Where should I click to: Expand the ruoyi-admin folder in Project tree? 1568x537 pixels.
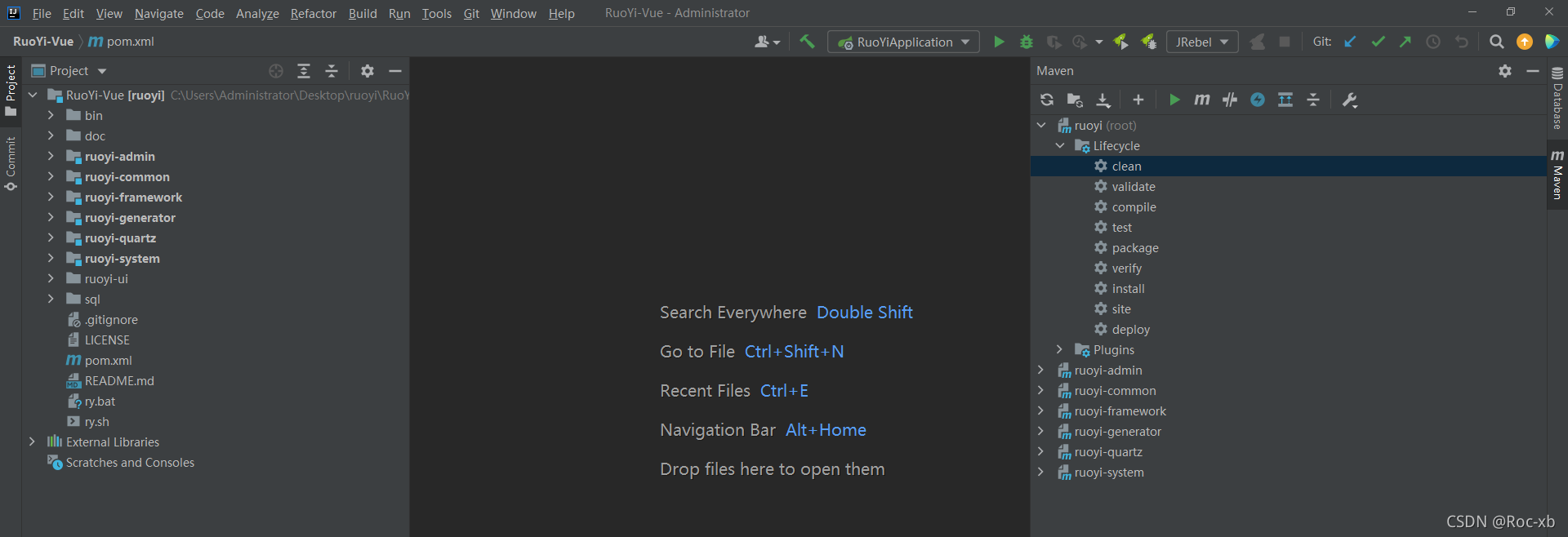pos(51,156)
